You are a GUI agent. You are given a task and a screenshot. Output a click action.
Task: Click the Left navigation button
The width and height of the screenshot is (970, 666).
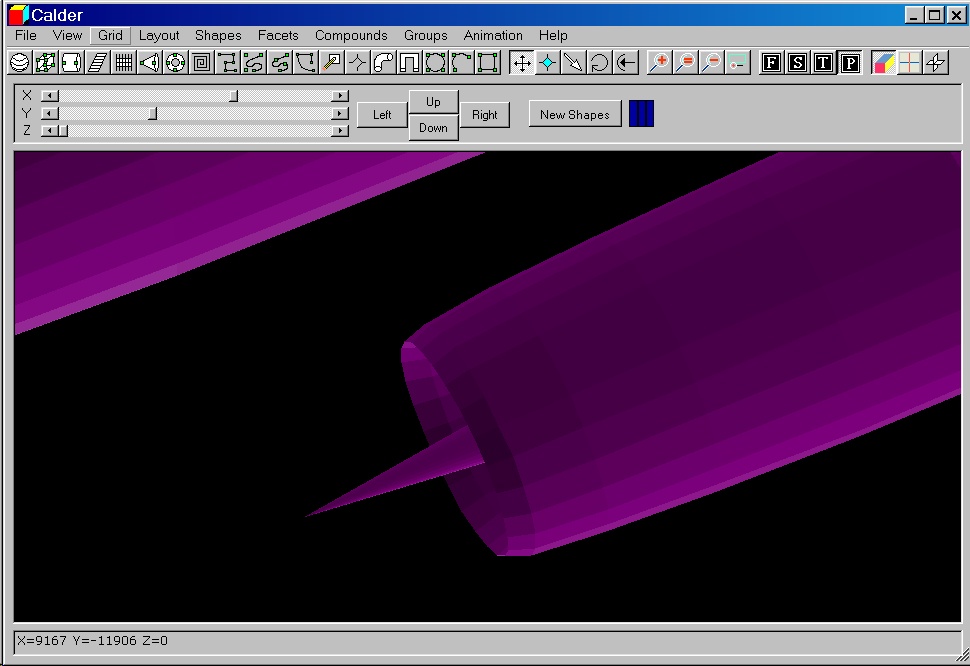pos(382,115)
